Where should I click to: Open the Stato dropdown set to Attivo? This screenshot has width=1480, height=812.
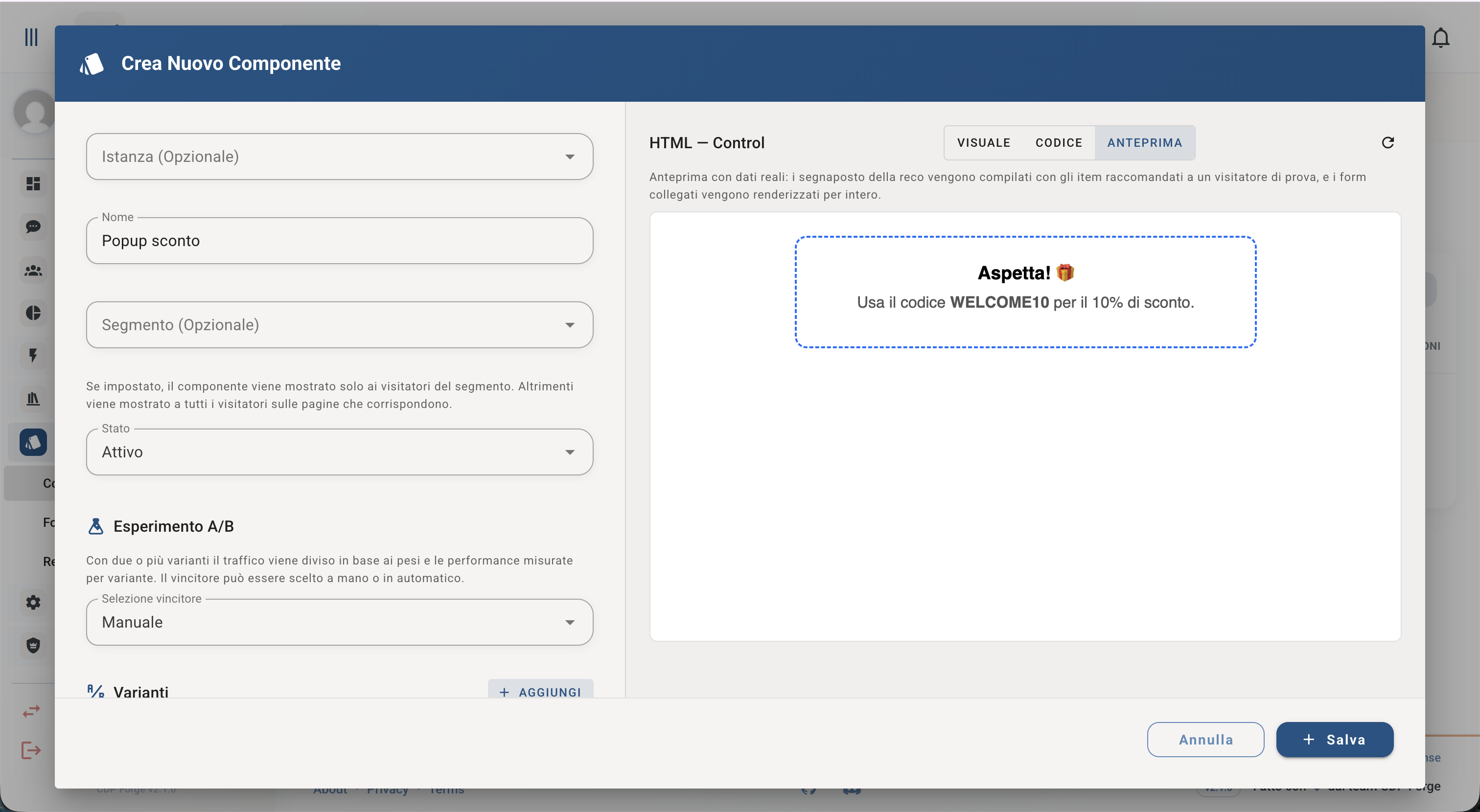tap(340, 452)
